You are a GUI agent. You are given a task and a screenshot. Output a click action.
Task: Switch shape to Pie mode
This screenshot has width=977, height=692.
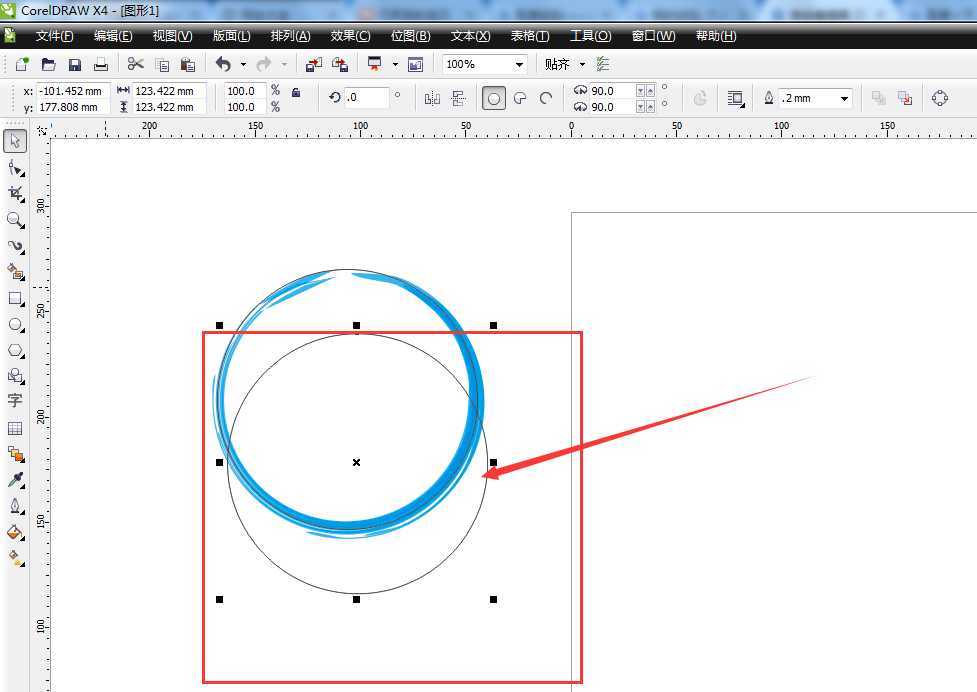pyautogui.click(x=520, y=98)
